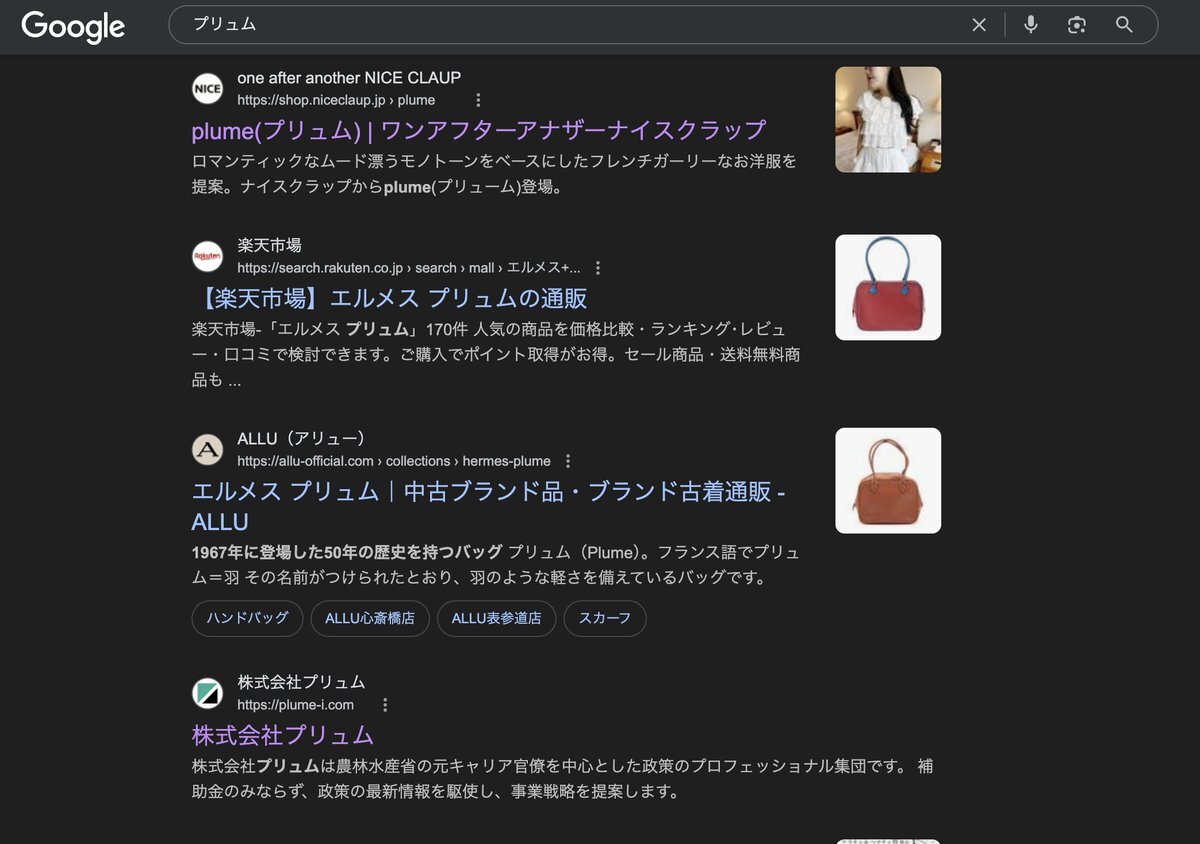The image size is (1200, 844).
Task: Click the ALLU site favicon
Action: (207, 449)
